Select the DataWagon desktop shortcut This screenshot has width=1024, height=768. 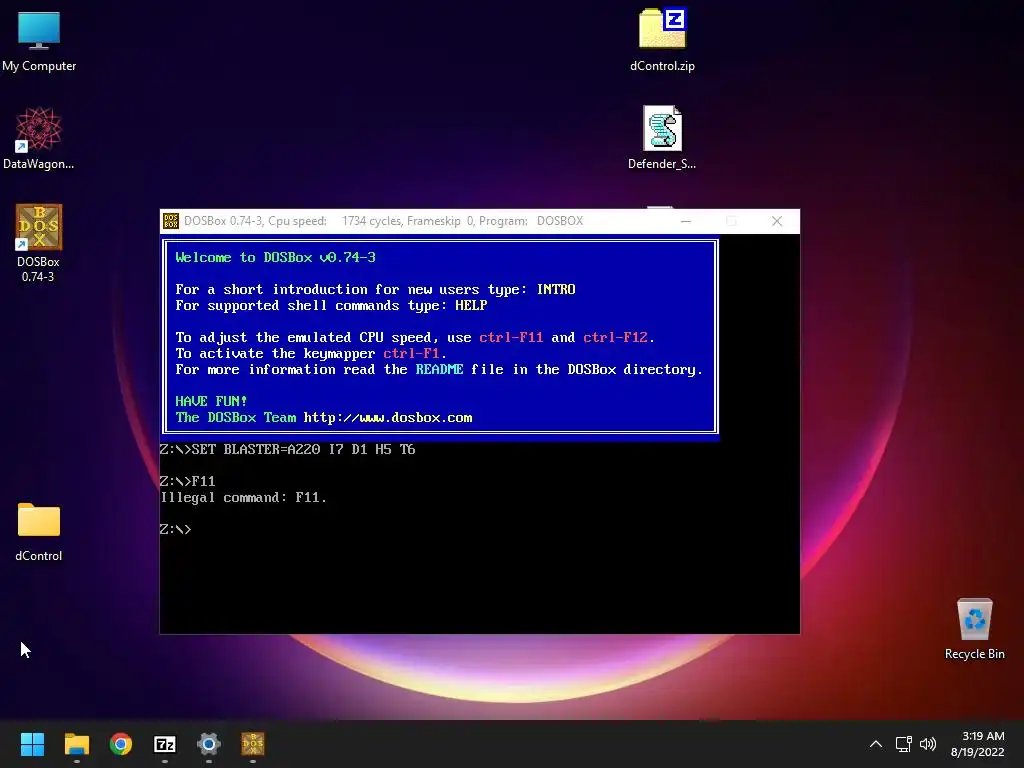tap(39, 138)
